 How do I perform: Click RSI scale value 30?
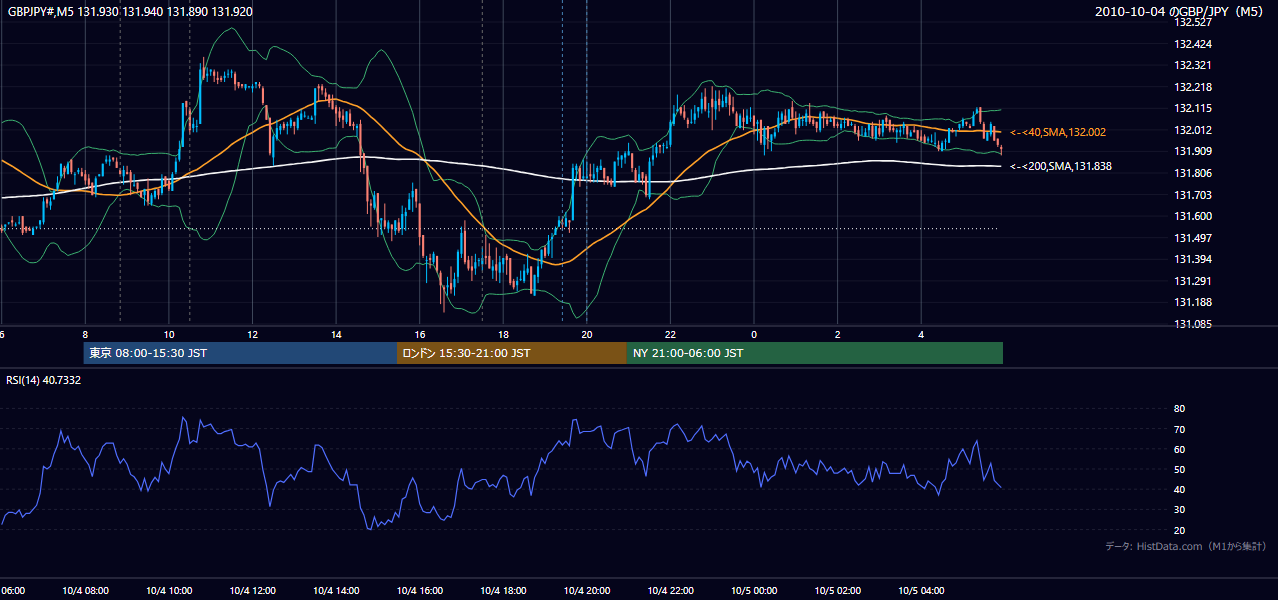pos(1179,510)
